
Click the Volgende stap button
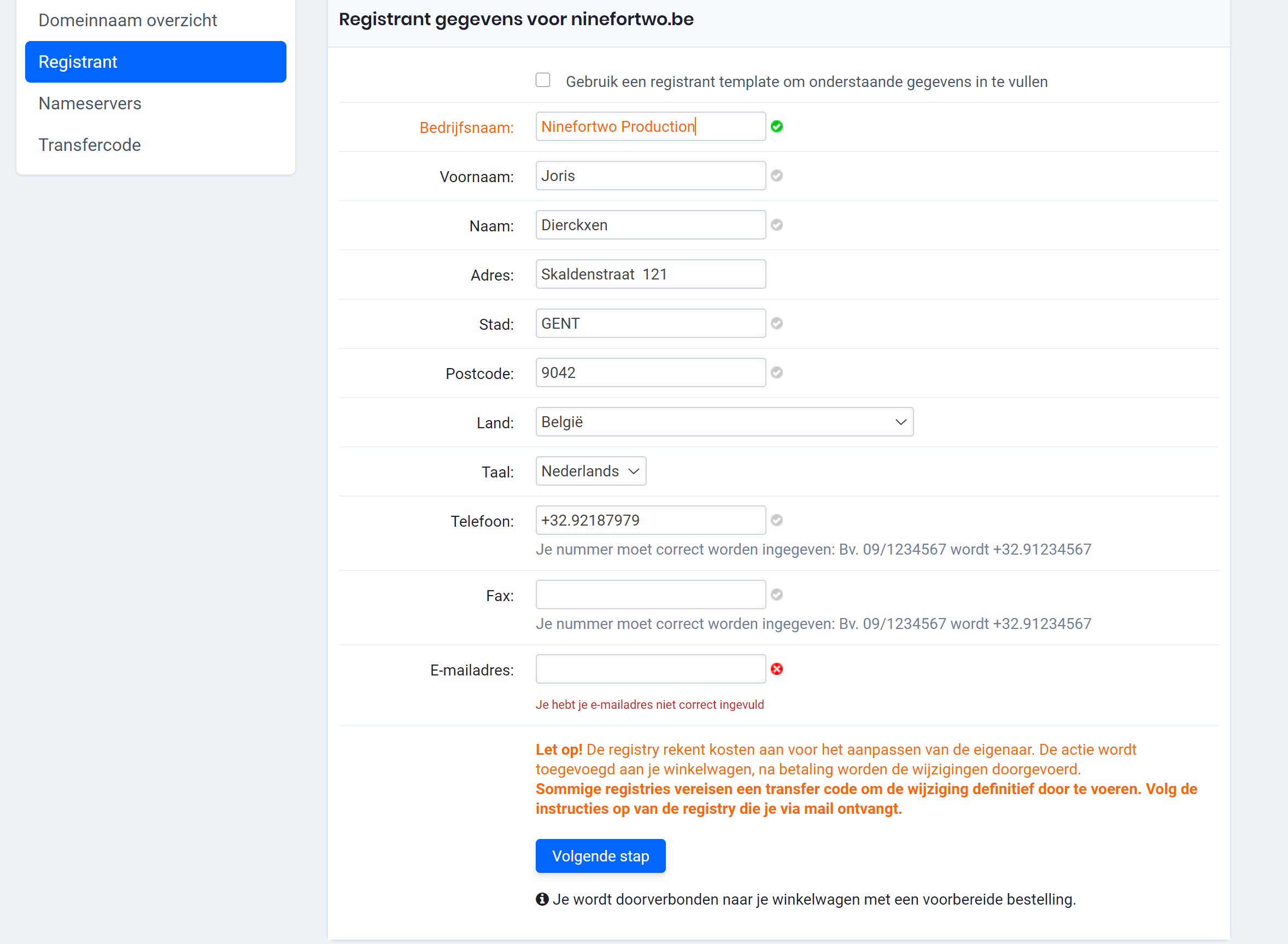pos(600,856)
